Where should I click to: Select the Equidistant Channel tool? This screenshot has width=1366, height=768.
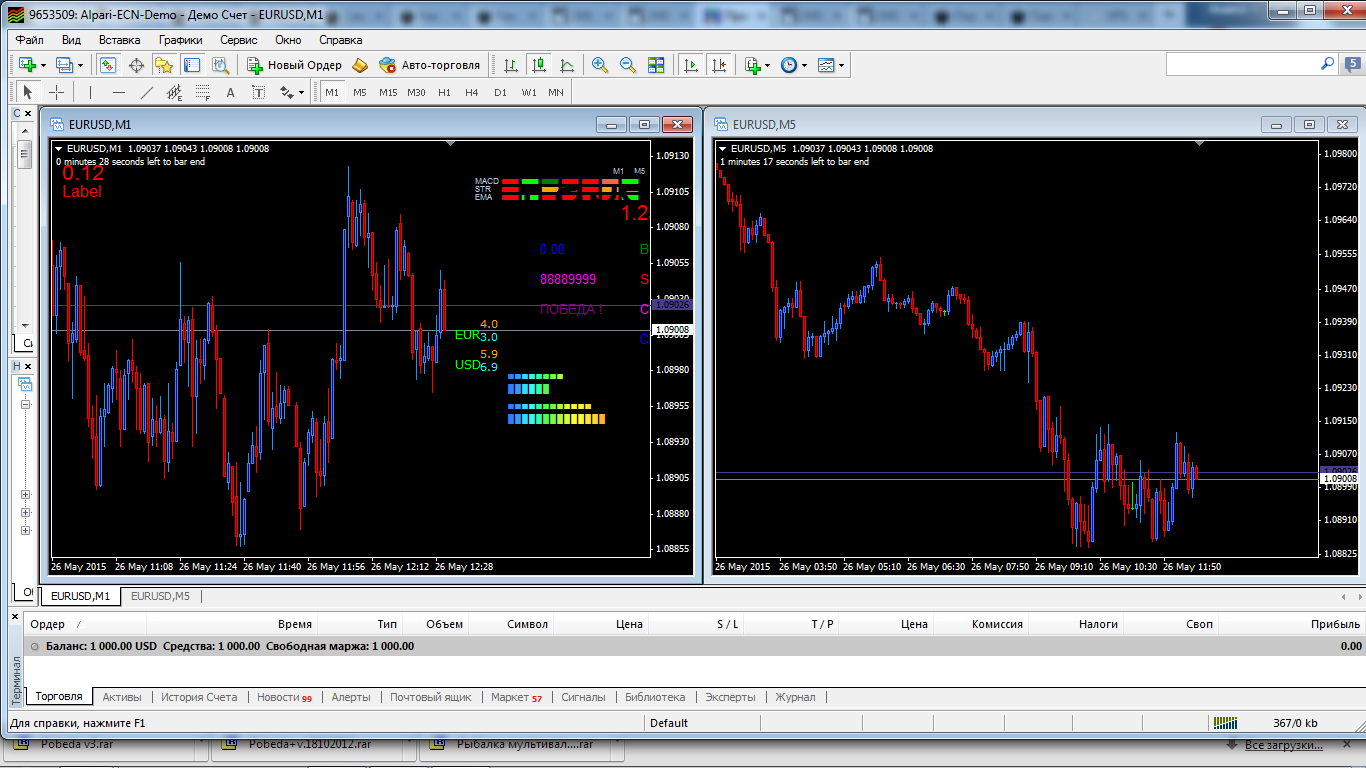pos(174,92)
